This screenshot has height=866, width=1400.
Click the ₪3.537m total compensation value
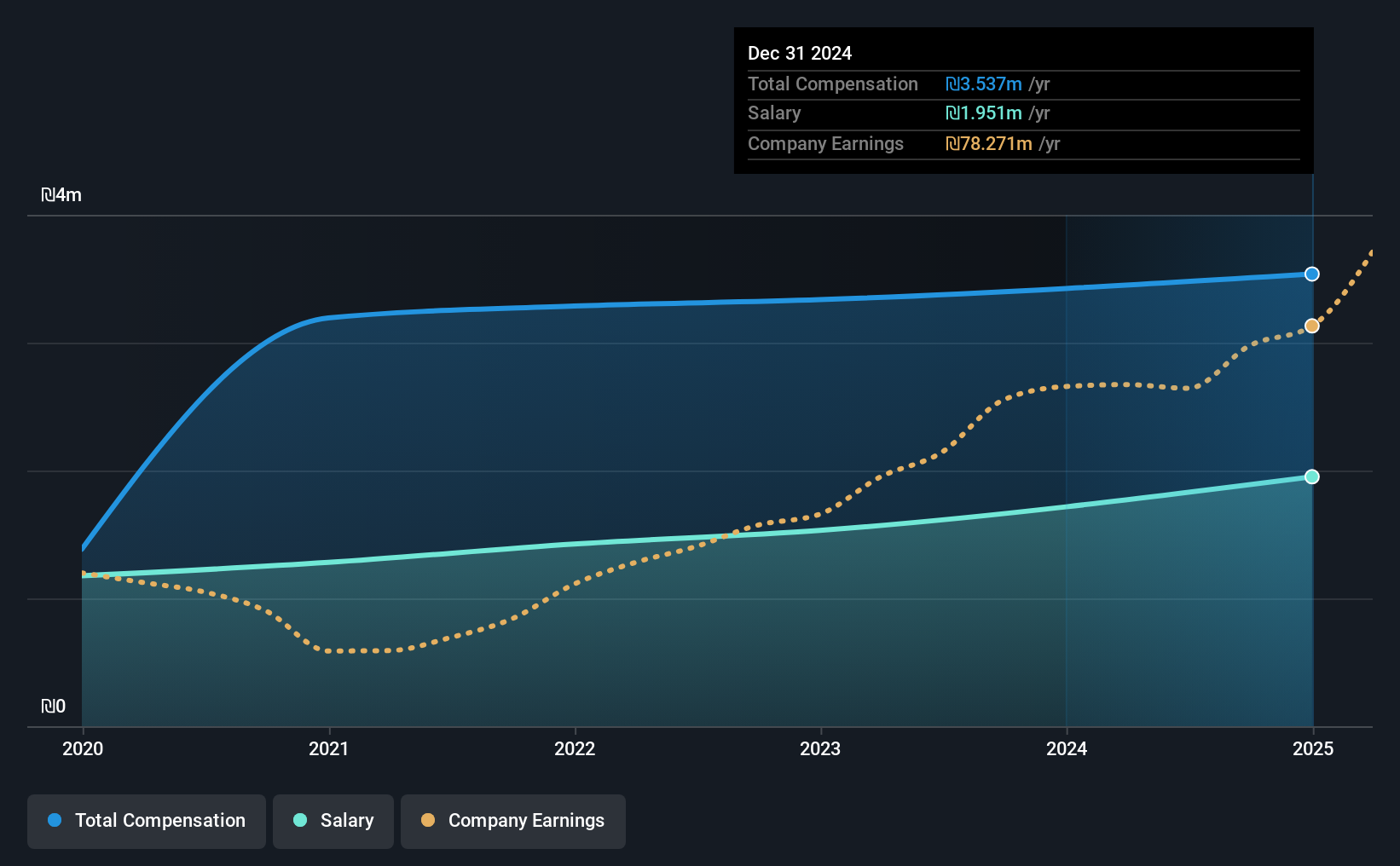[x=984, y=84]
